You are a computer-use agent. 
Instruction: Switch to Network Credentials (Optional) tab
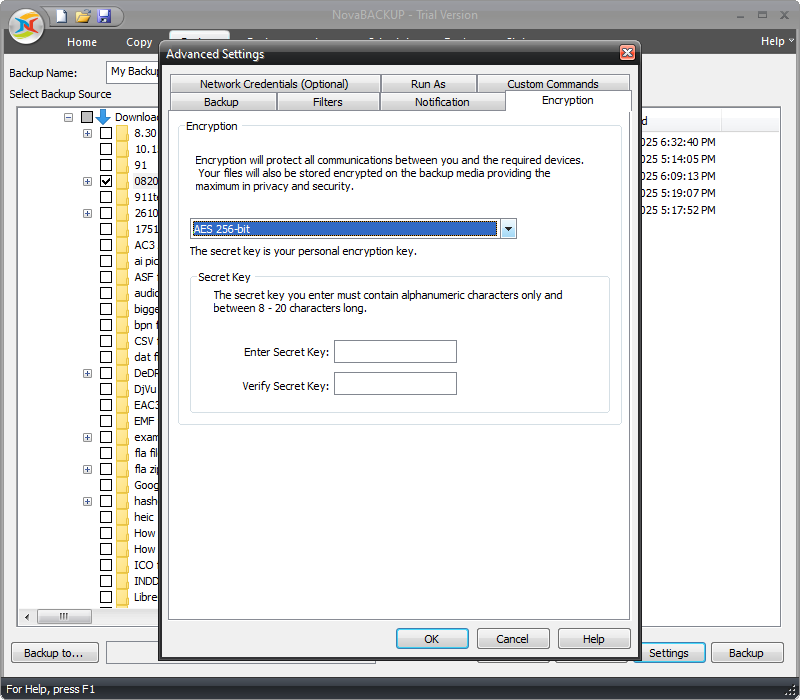(x=274, y=84)
